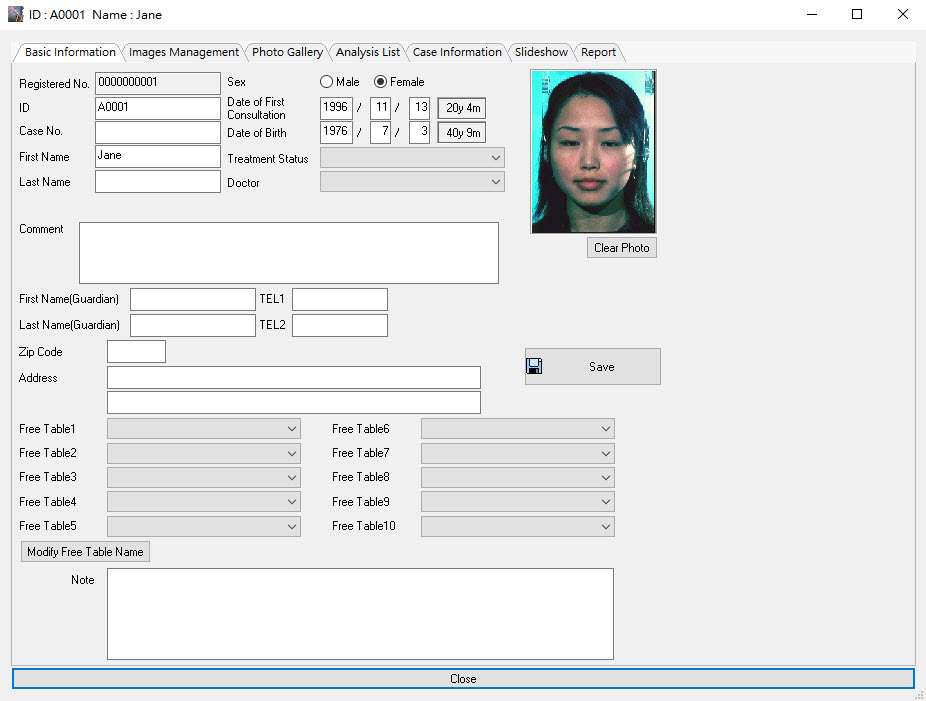This screenshot has width=926, height=701.
Task: Click the Registered No. field
Action: pos(158,83)
